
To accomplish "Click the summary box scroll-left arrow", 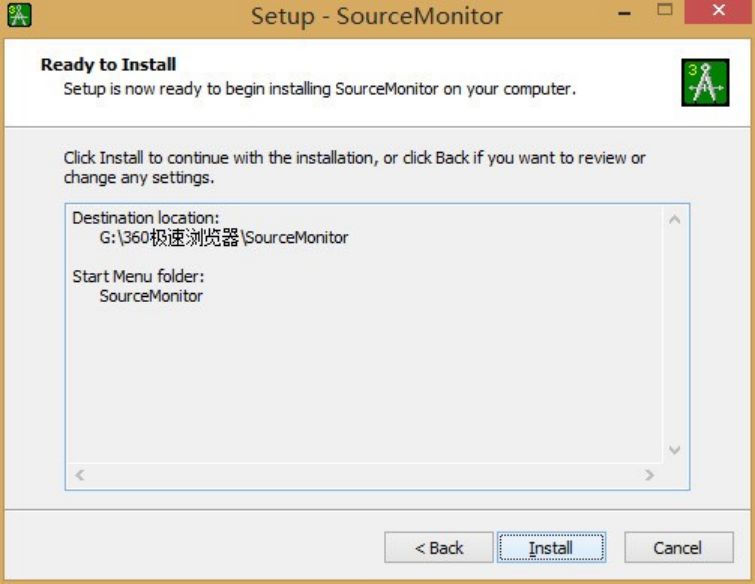I will tap(80, 475).
